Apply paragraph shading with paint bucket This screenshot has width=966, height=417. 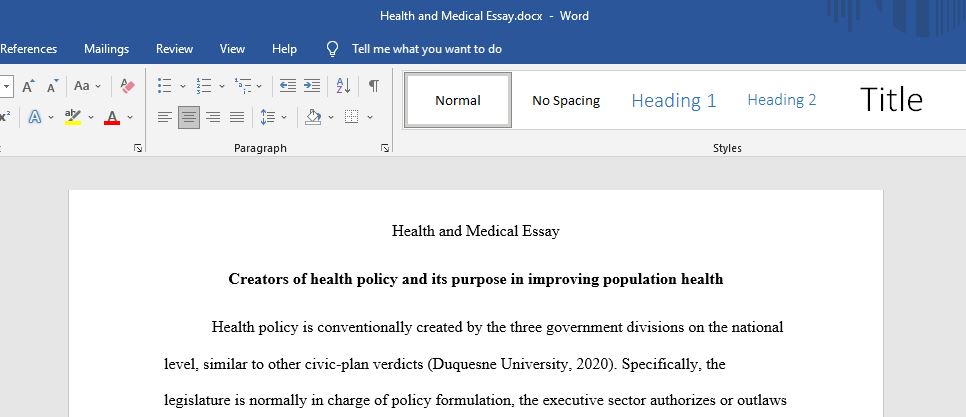click(314, 116)
